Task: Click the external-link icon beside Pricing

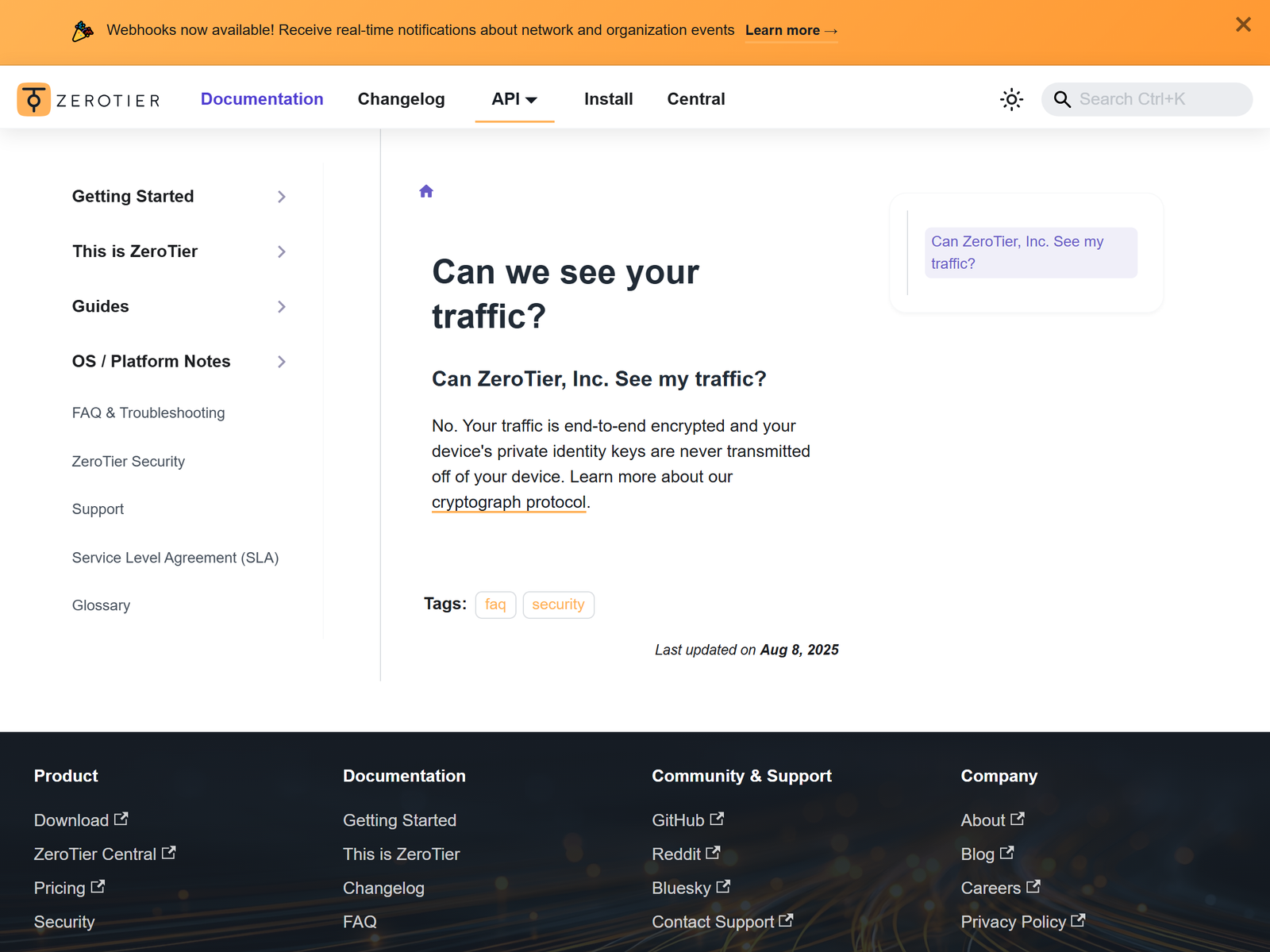Action: tap(98, 887)
